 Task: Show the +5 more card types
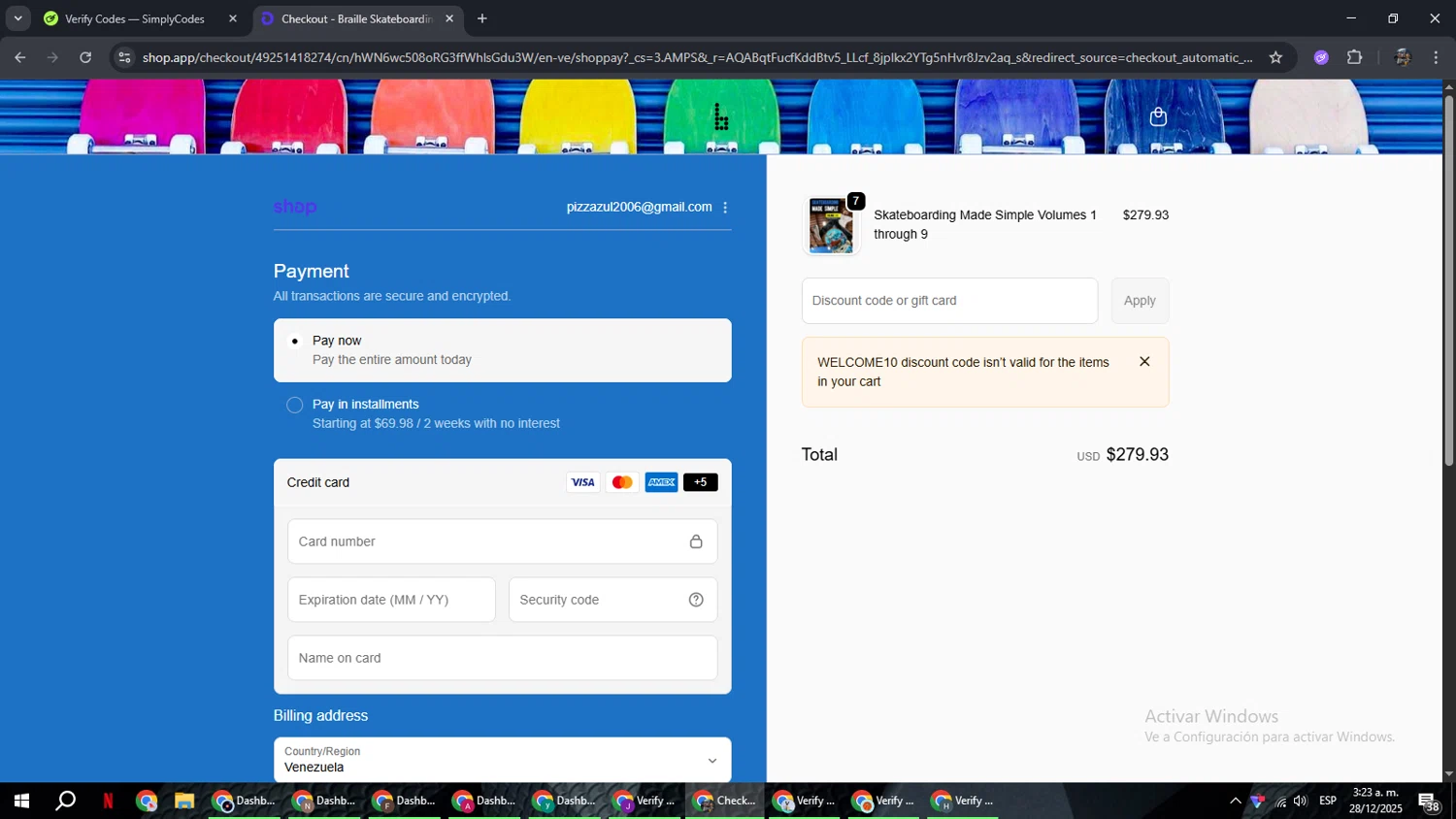pyautogui.click(x=700, y=482)
